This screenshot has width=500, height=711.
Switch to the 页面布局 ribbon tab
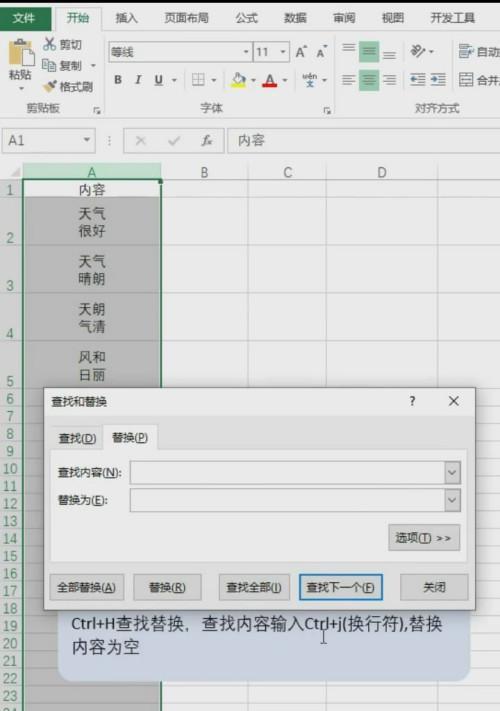[x=186, y=18]
